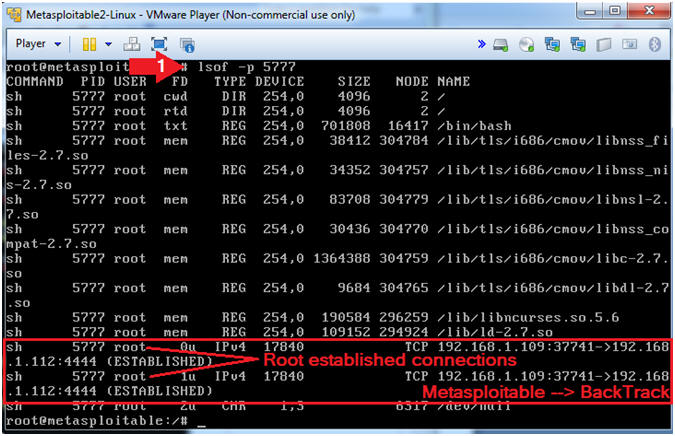Click the CD/DVD drive device icon
The image size is (675, 436).
526,45
